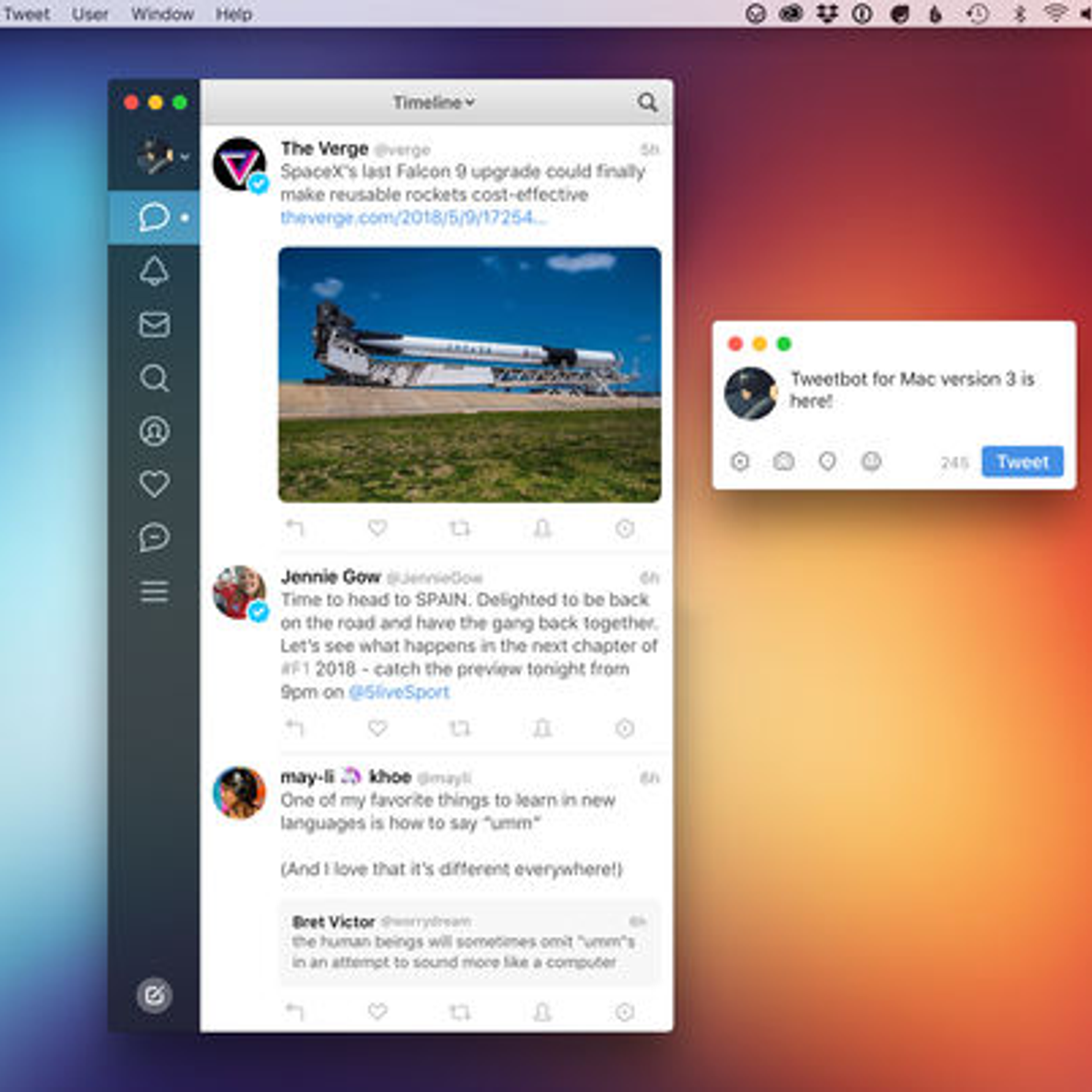The image size is (1092, 1092).
Task: Open 1Password icon in menu bar
Action: 863,13
